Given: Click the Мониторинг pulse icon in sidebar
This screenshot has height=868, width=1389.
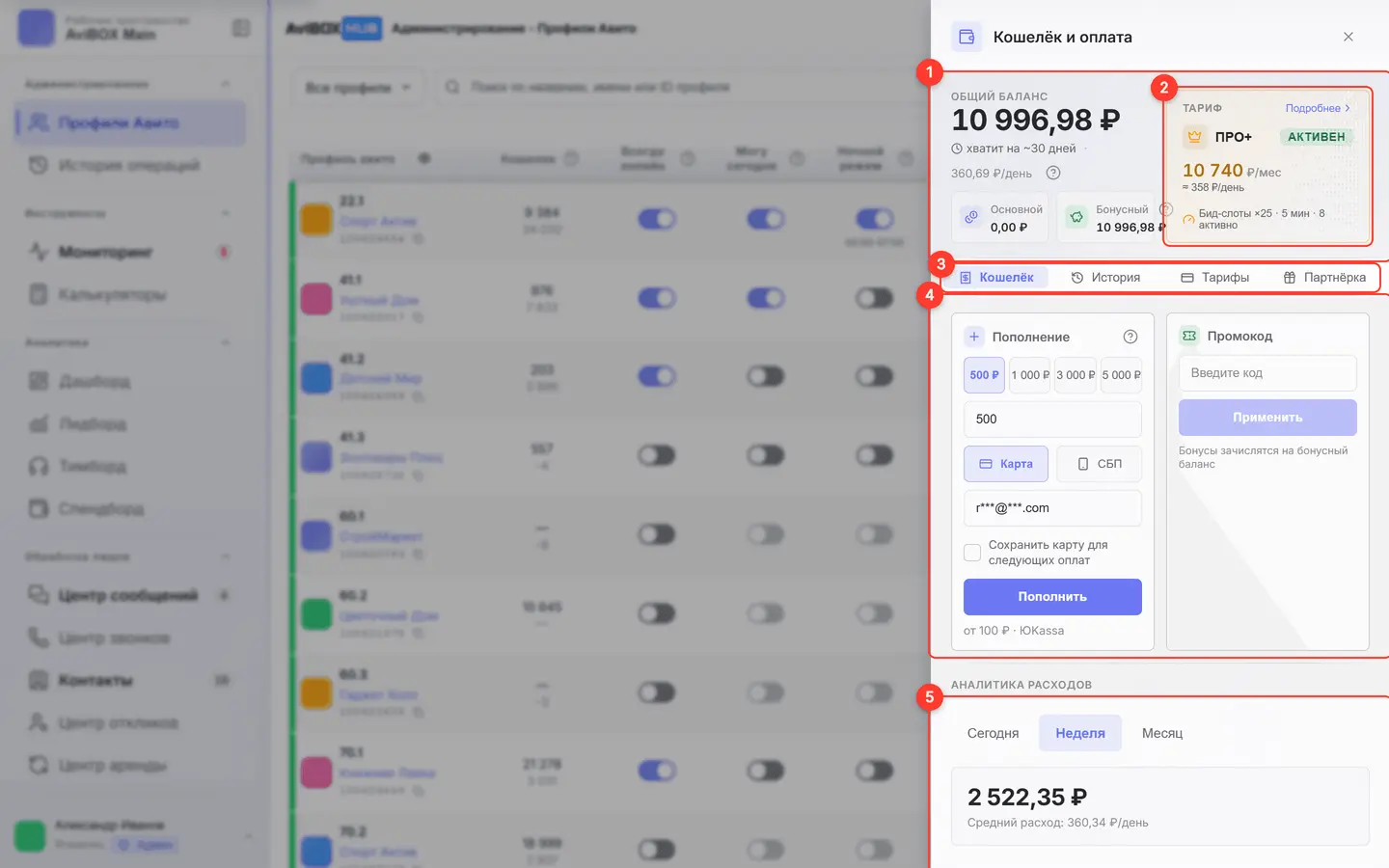Looking at the screenshot, I should pos(39,252).
